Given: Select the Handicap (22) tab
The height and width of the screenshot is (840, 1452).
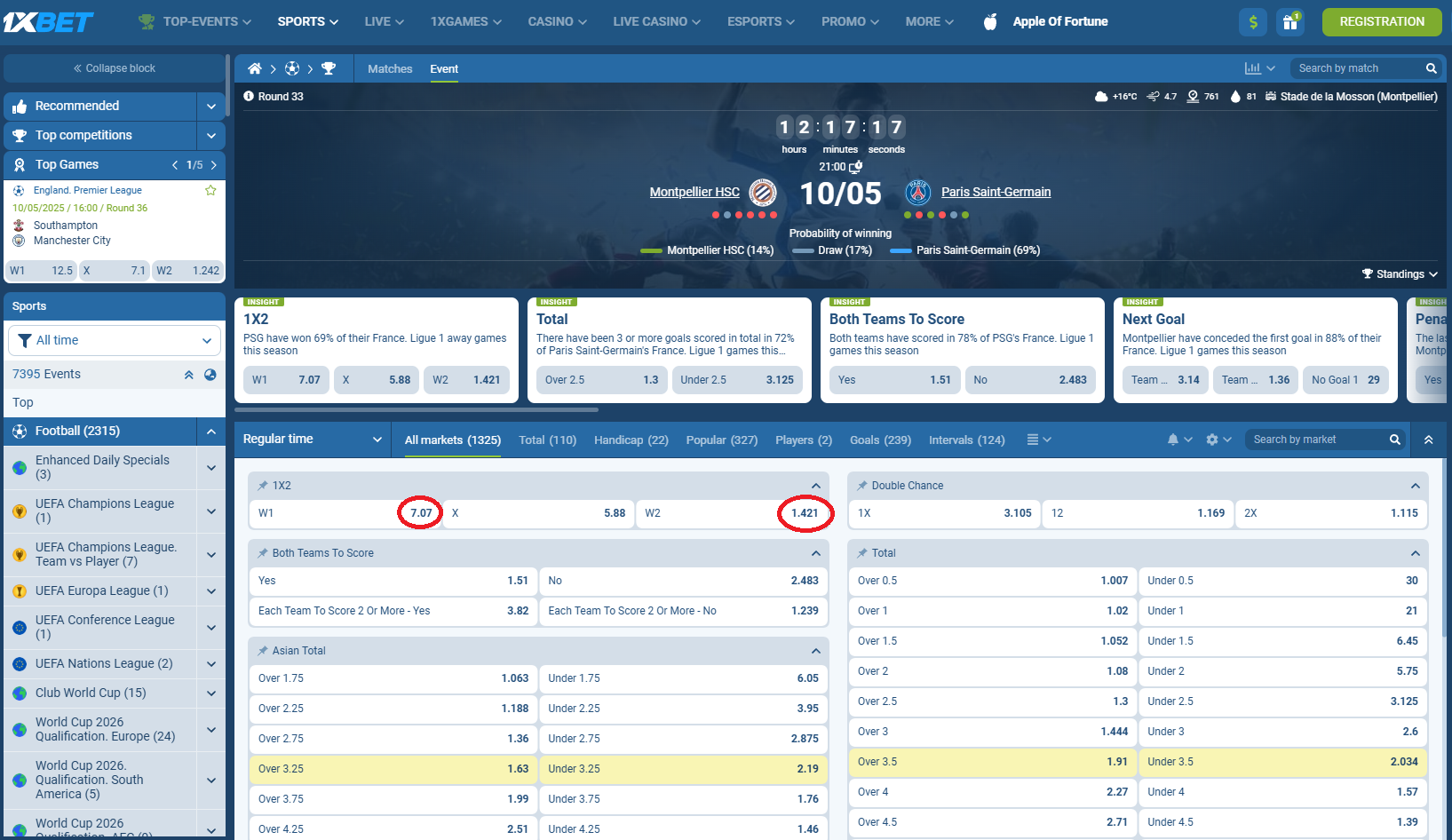Looking at the screenshot, I should tap(631, 440).
